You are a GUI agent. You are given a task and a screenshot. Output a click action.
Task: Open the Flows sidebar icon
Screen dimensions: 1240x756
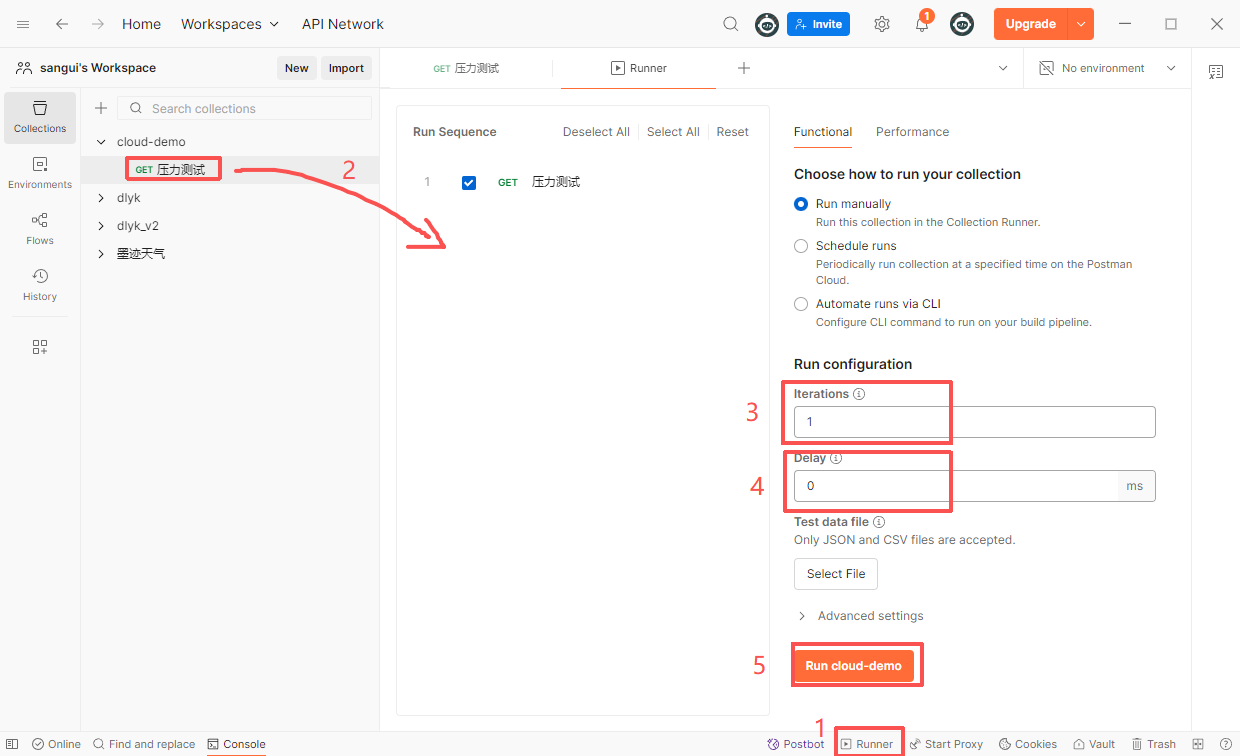pyautogui.click(x=40, y=229)
